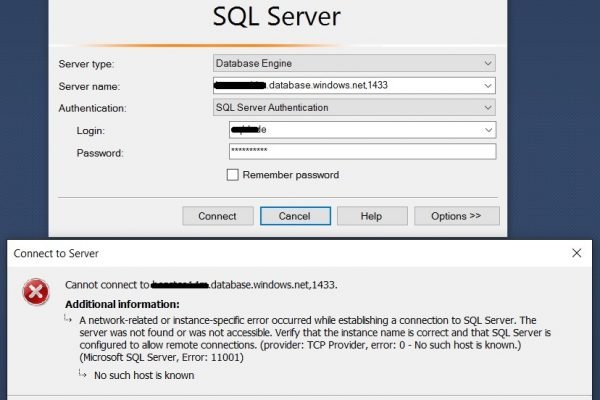
Task: Expand the Login dropdown arrow
Action: coord(488,130)
